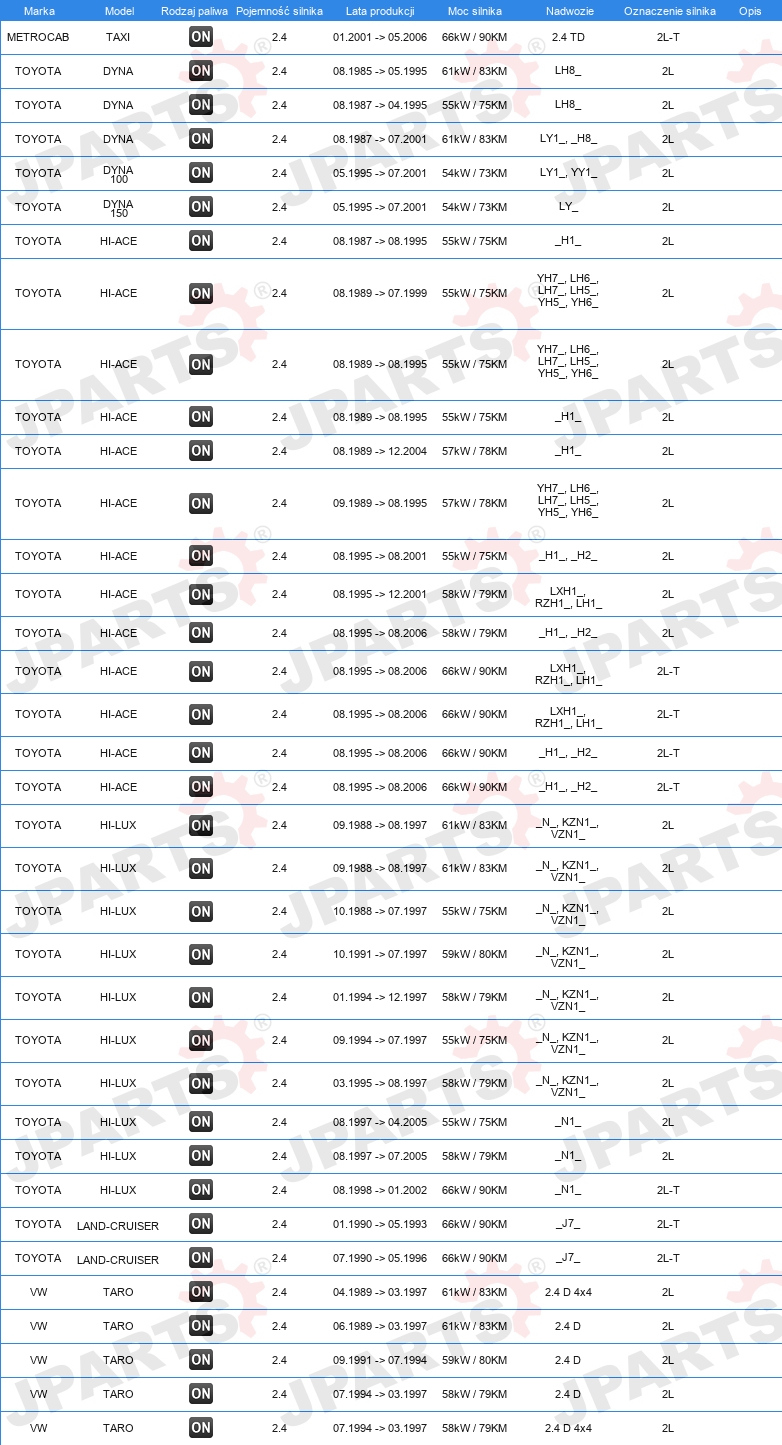Click the Oznaczenie silnika column header
The image size is (782, 1445).
pyautogui.click(x=669, y=11)
